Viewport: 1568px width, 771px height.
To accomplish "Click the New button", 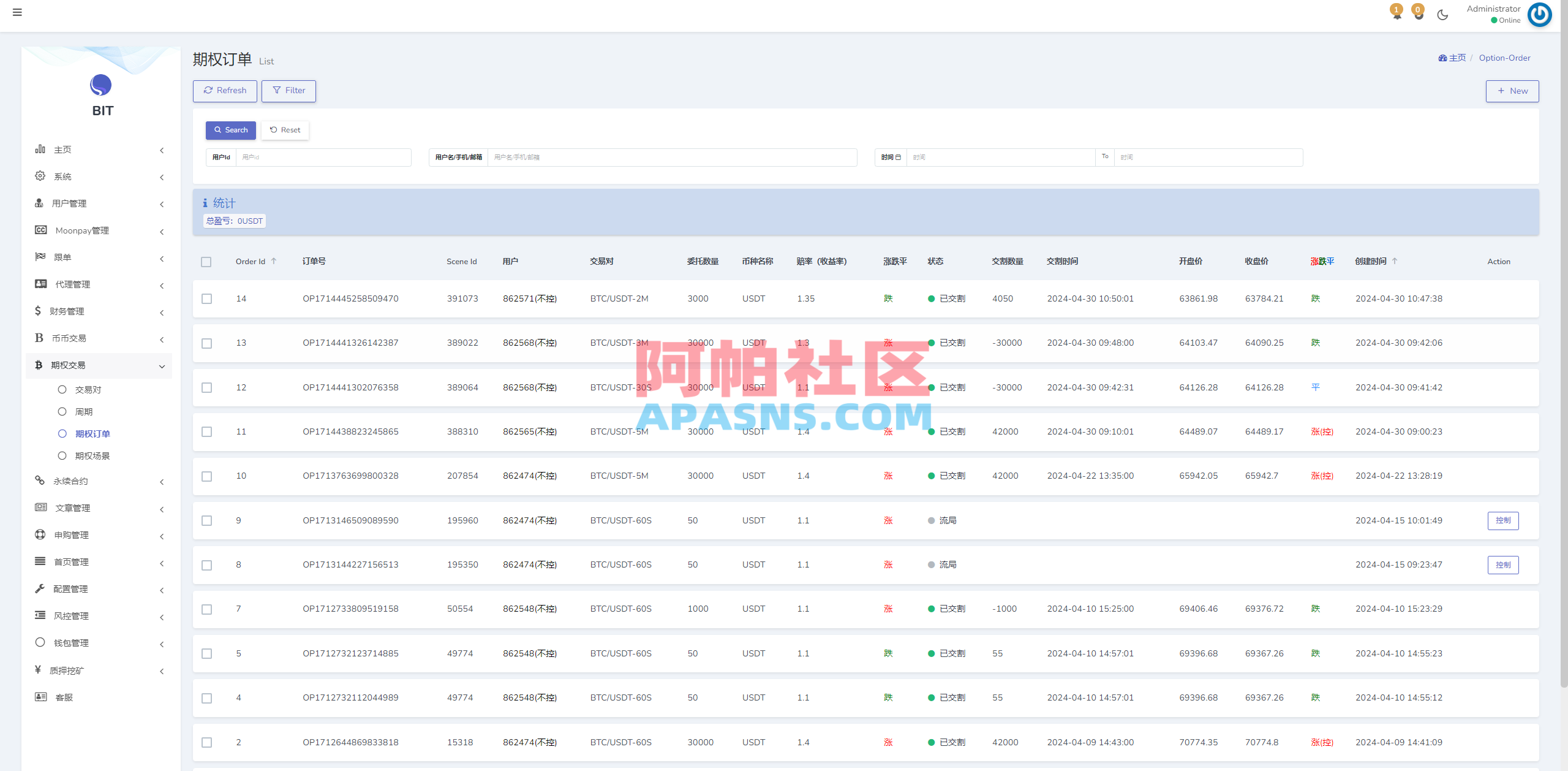I will [x=1512, y=91].
